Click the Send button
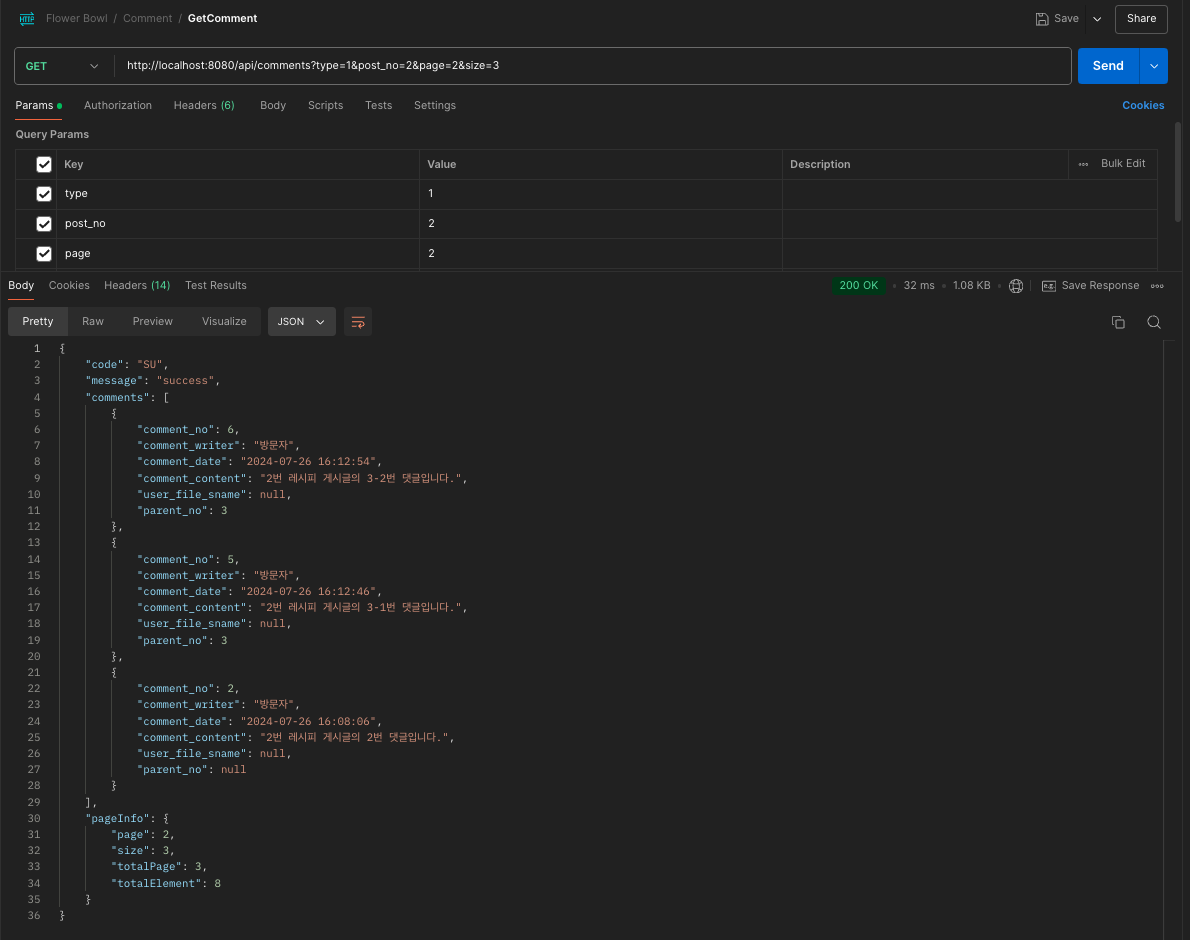Viewport: 1190px width, 940px height. click(1108, 66)
